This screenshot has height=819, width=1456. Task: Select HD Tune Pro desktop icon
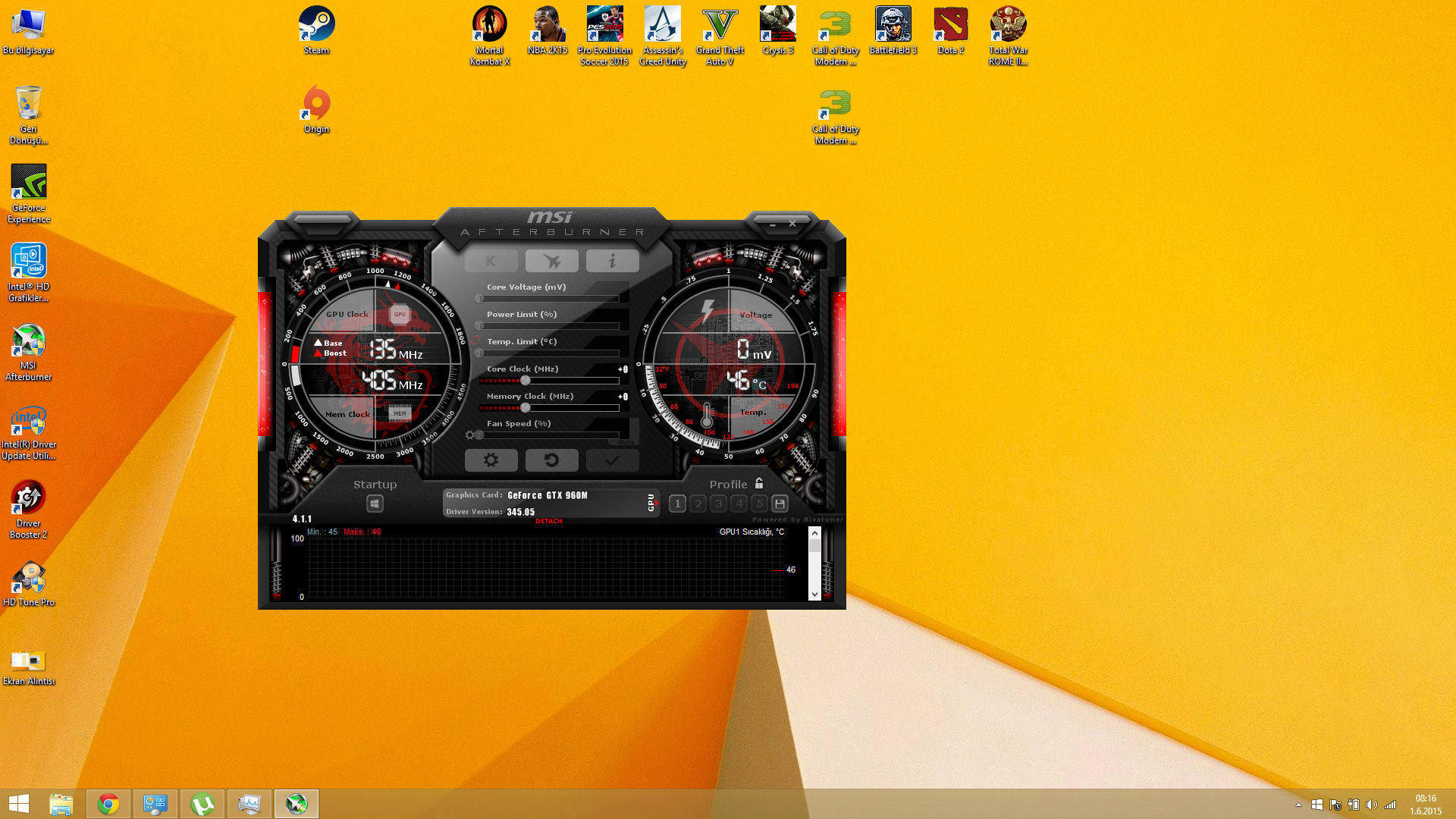(29, 584)
